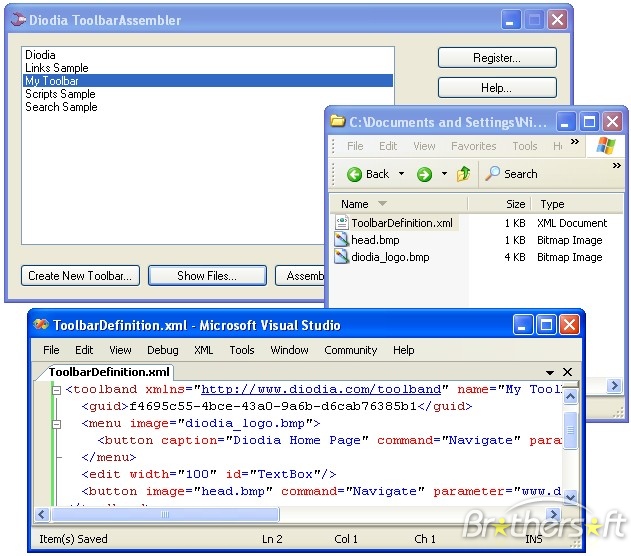
Task: Close the Explorer window
Action: (612, 121)
